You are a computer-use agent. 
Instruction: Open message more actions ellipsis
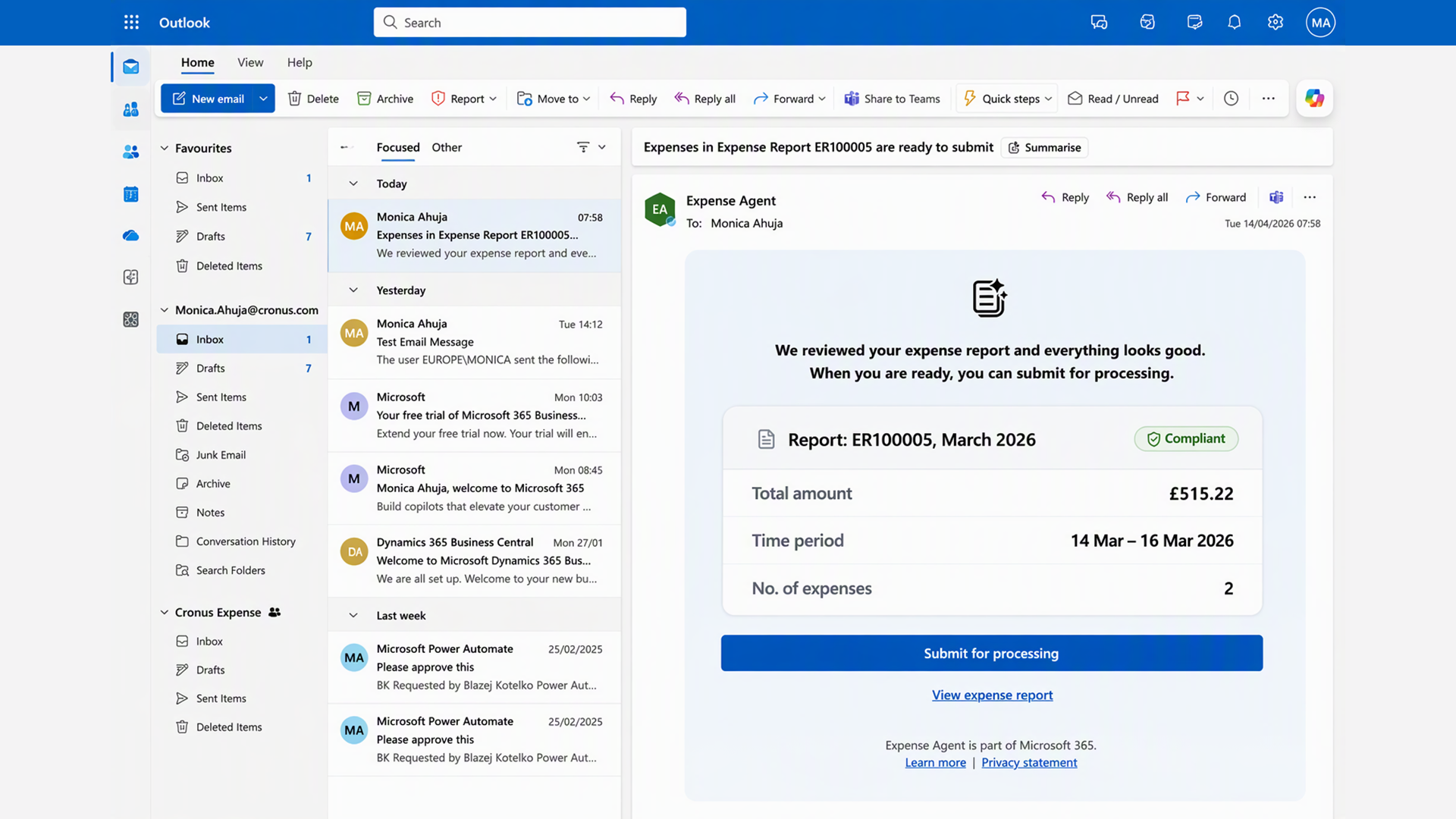click(1310, 197)
